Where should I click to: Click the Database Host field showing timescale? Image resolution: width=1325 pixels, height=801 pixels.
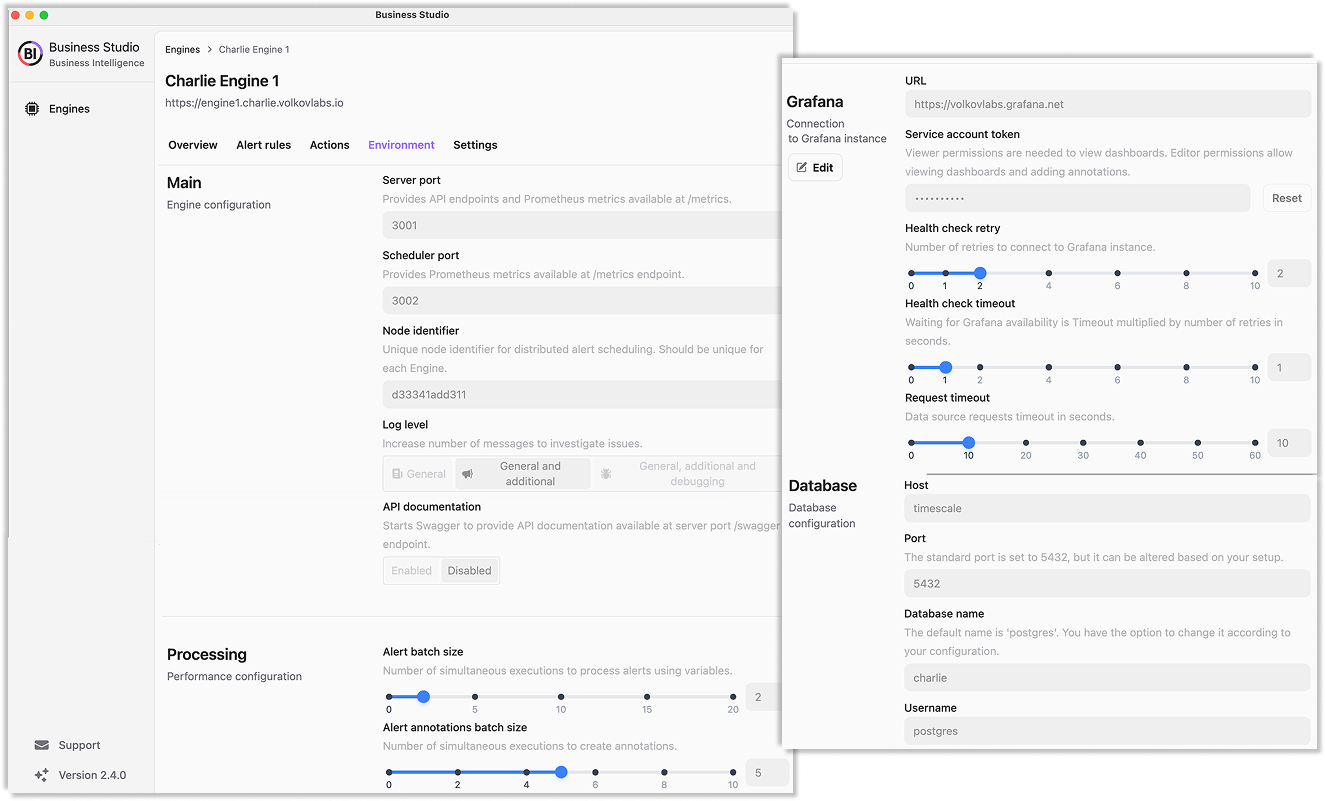[1107, 508]
